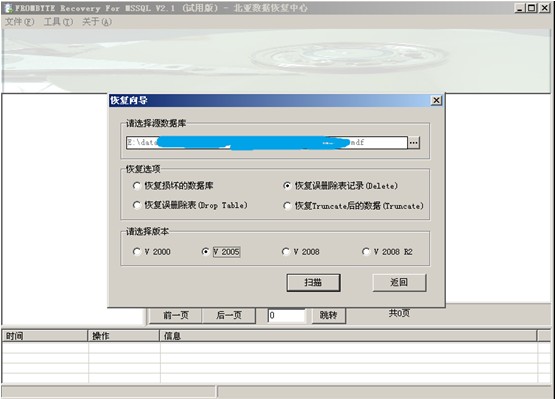Click the 共0页 page count text
The image size is (557, 399).
399,313
